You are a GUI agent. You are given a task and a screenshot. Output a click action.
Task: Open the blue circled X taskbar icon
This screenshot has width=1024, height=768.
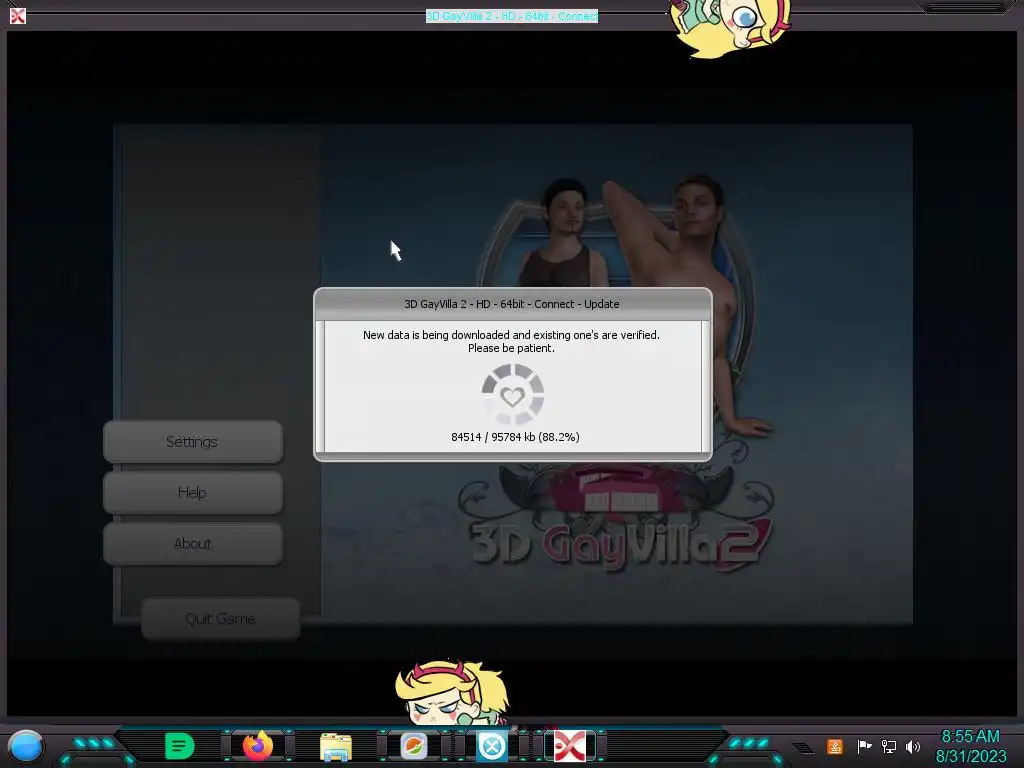tap(492, 746)
